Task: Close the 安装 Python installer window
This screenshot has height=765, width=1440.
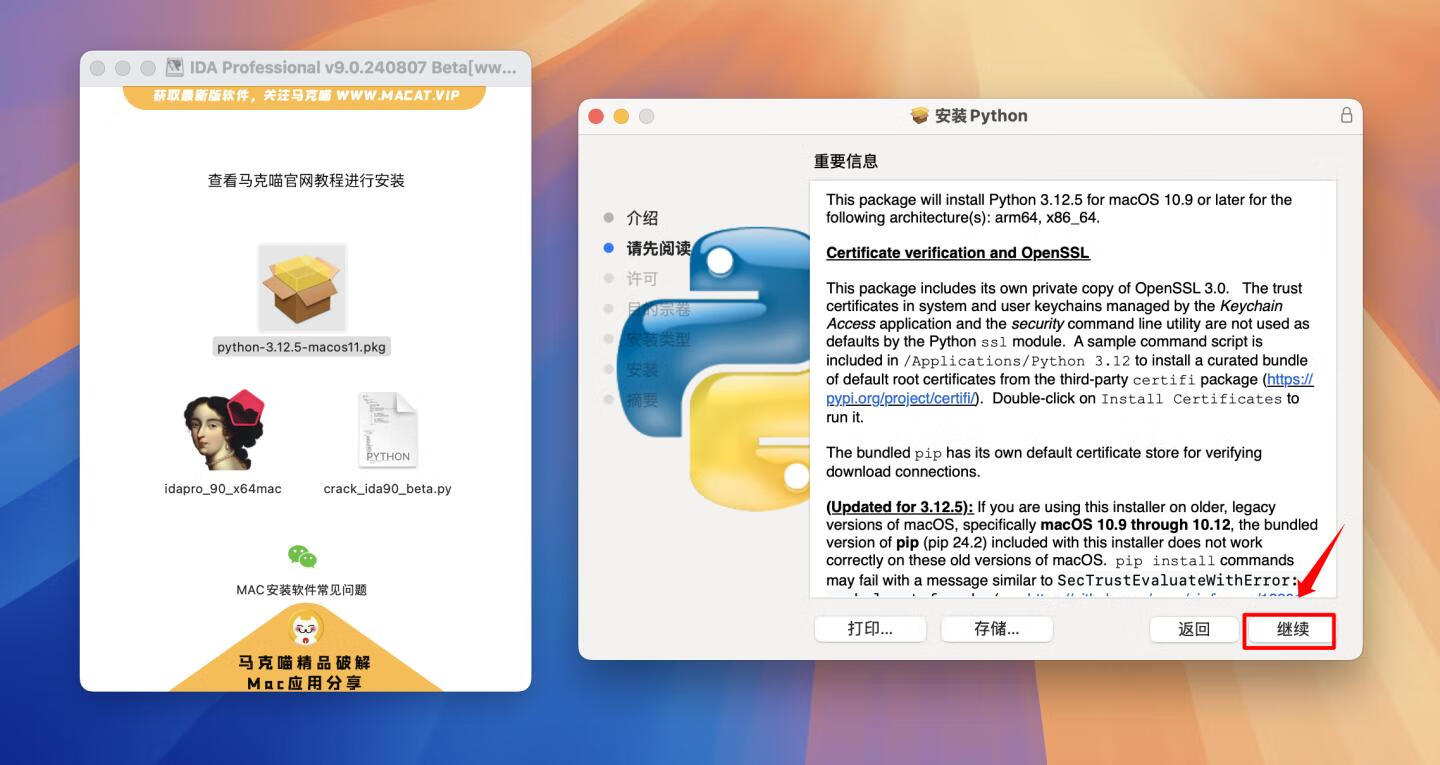Action: click(x=596, y=116)
